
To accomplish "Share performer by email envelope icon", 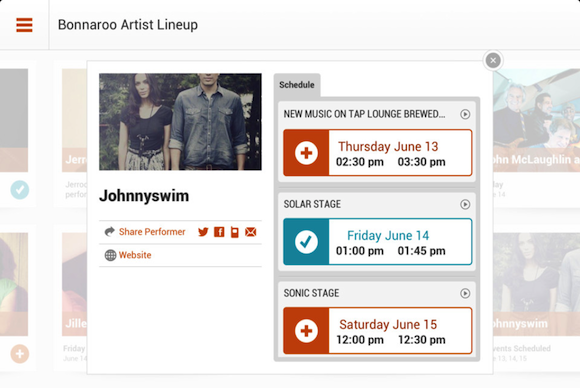I will (x=250, y=232).
